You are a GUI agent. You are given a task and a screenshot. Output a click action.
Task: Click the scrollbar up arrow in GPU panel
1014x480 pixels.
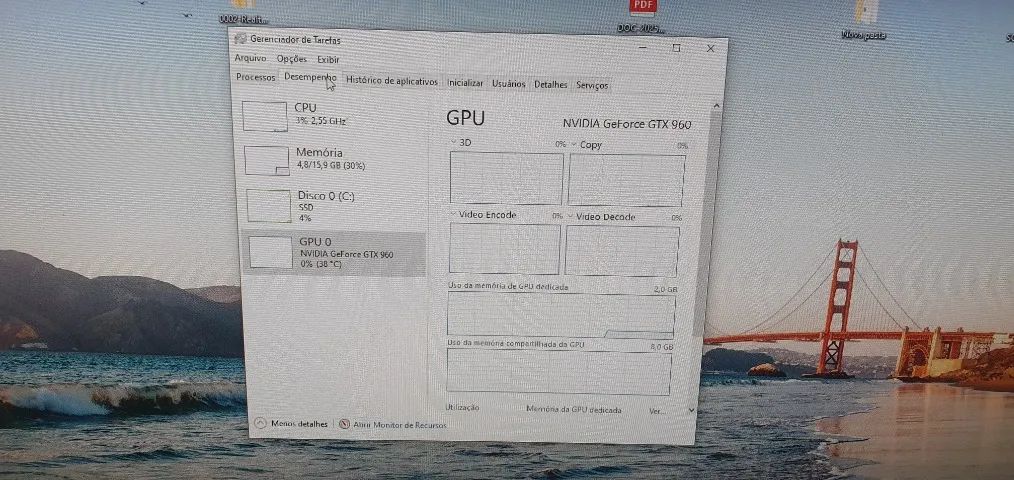(716, 105)
